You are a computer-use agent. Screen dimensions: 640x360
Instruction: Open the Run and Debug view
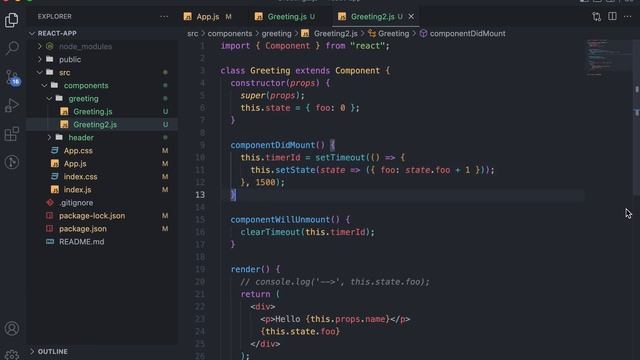pos(12,105)
